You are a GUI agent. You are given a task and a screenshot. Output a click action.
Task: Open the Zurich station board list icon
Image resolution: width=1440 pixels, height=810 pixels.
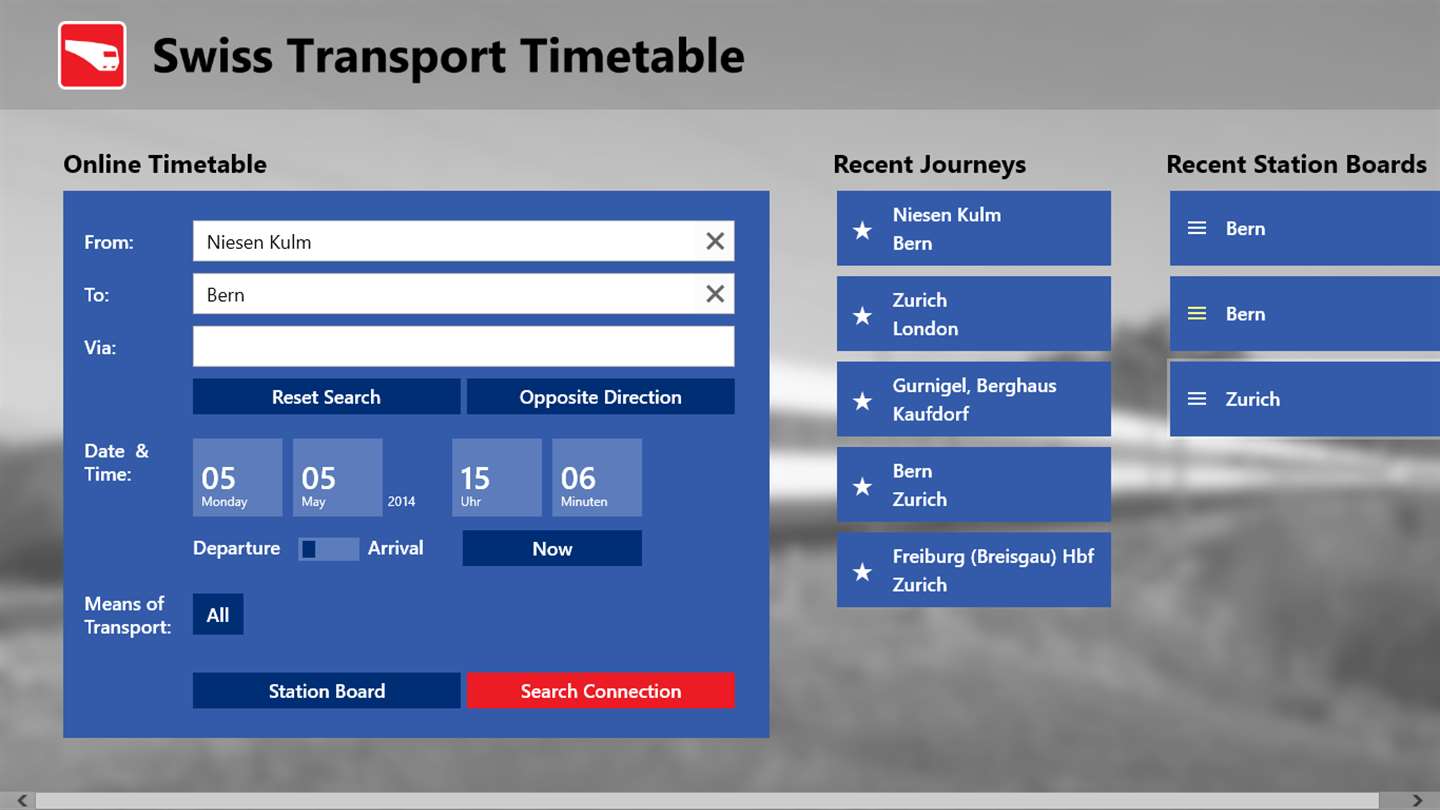click(x=1196, y=399)
